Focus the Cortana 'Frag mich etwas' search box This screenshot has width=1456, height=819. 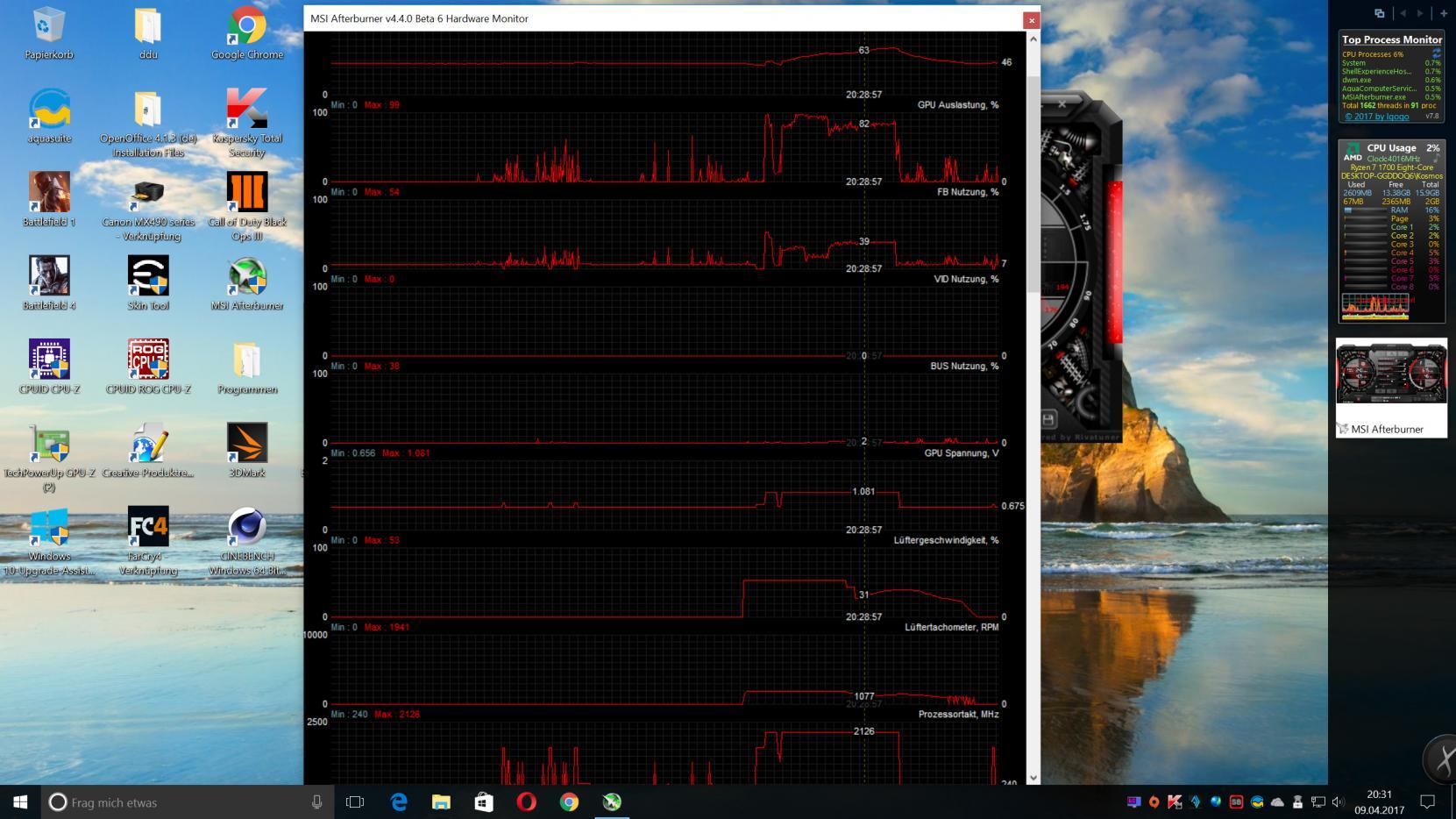[188, 801]
